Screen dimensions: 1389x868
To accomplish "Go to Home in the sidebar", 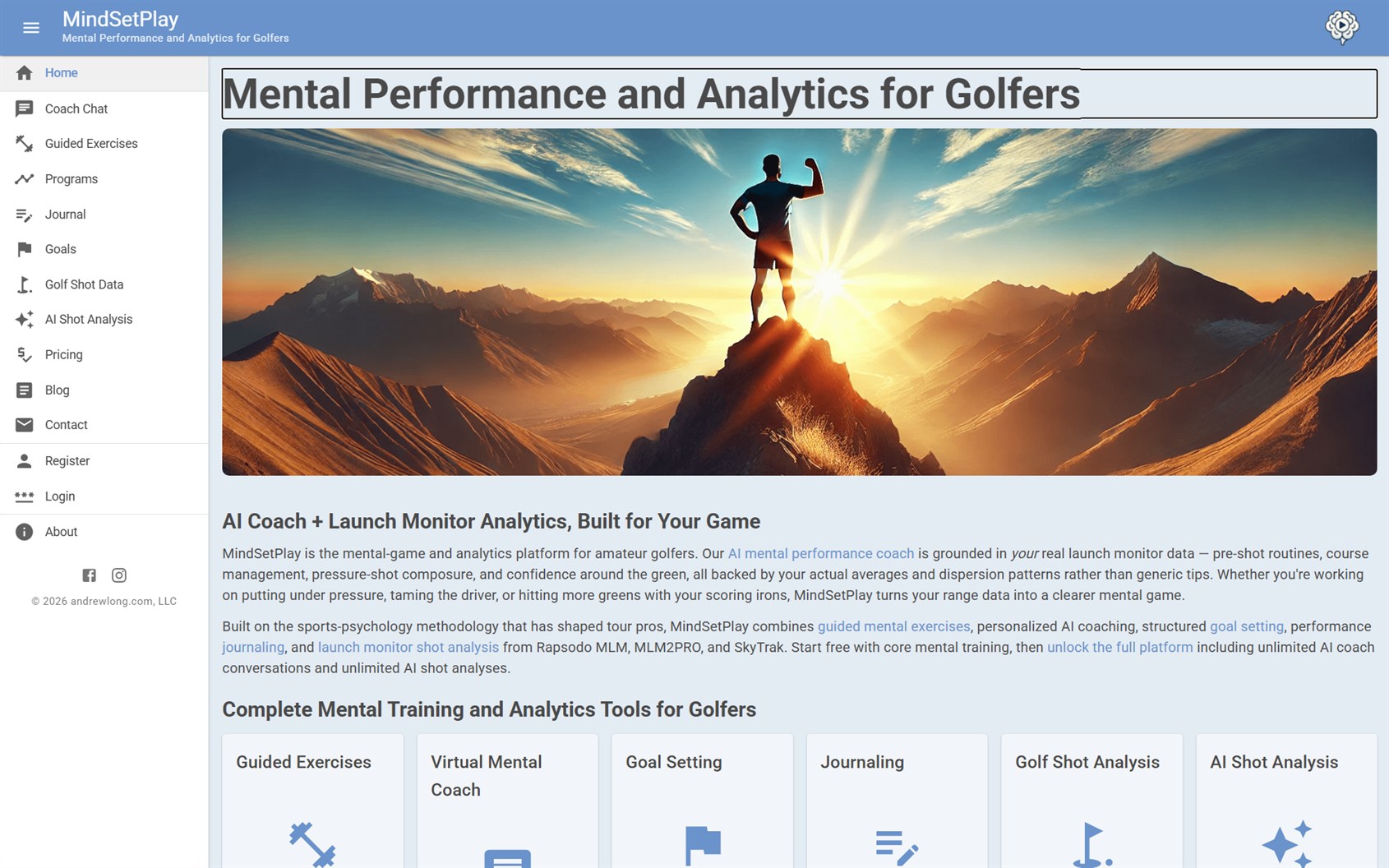I will coord(104,73).
